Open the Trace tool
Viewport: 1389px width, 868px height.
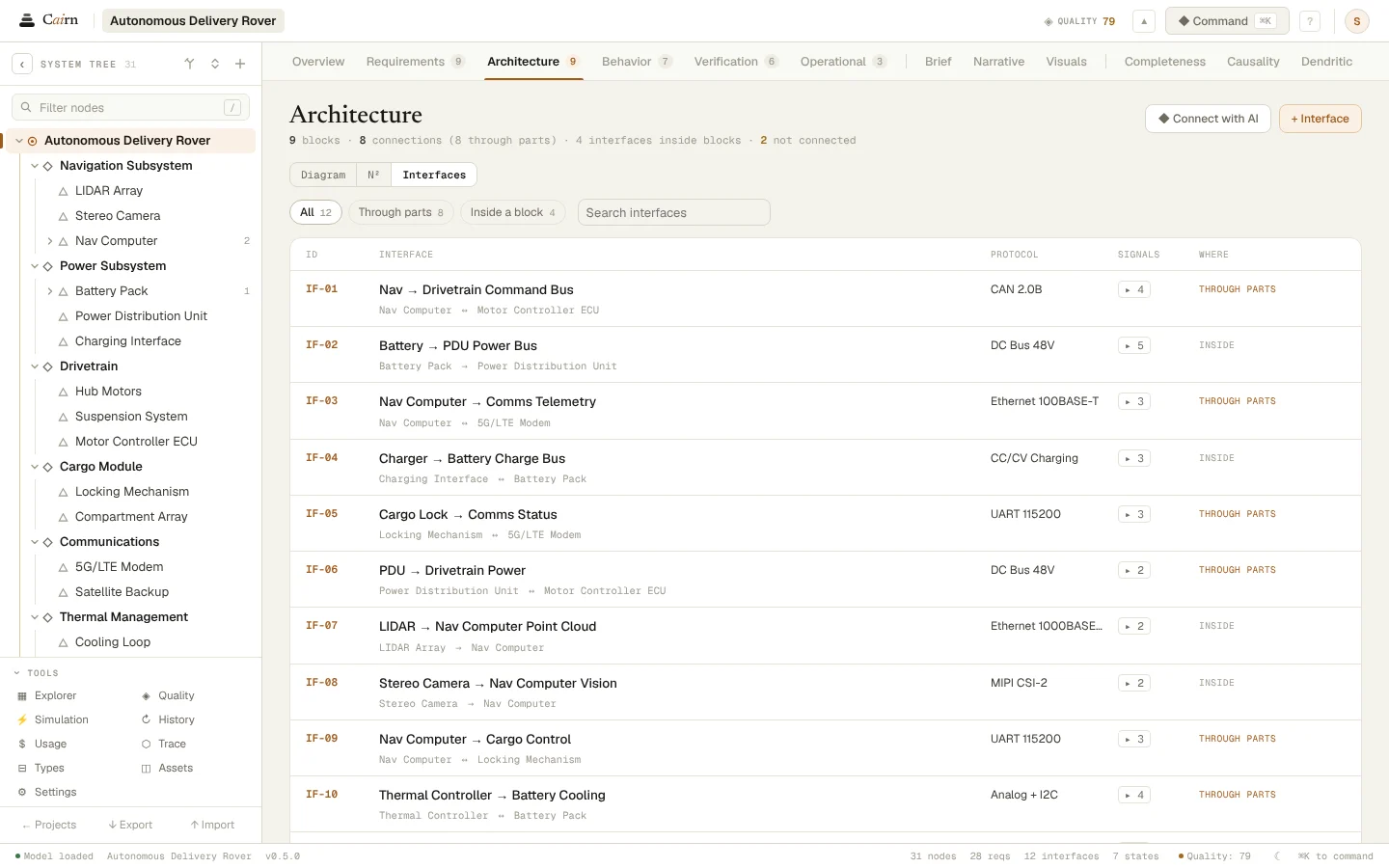[x=164, y=744]
